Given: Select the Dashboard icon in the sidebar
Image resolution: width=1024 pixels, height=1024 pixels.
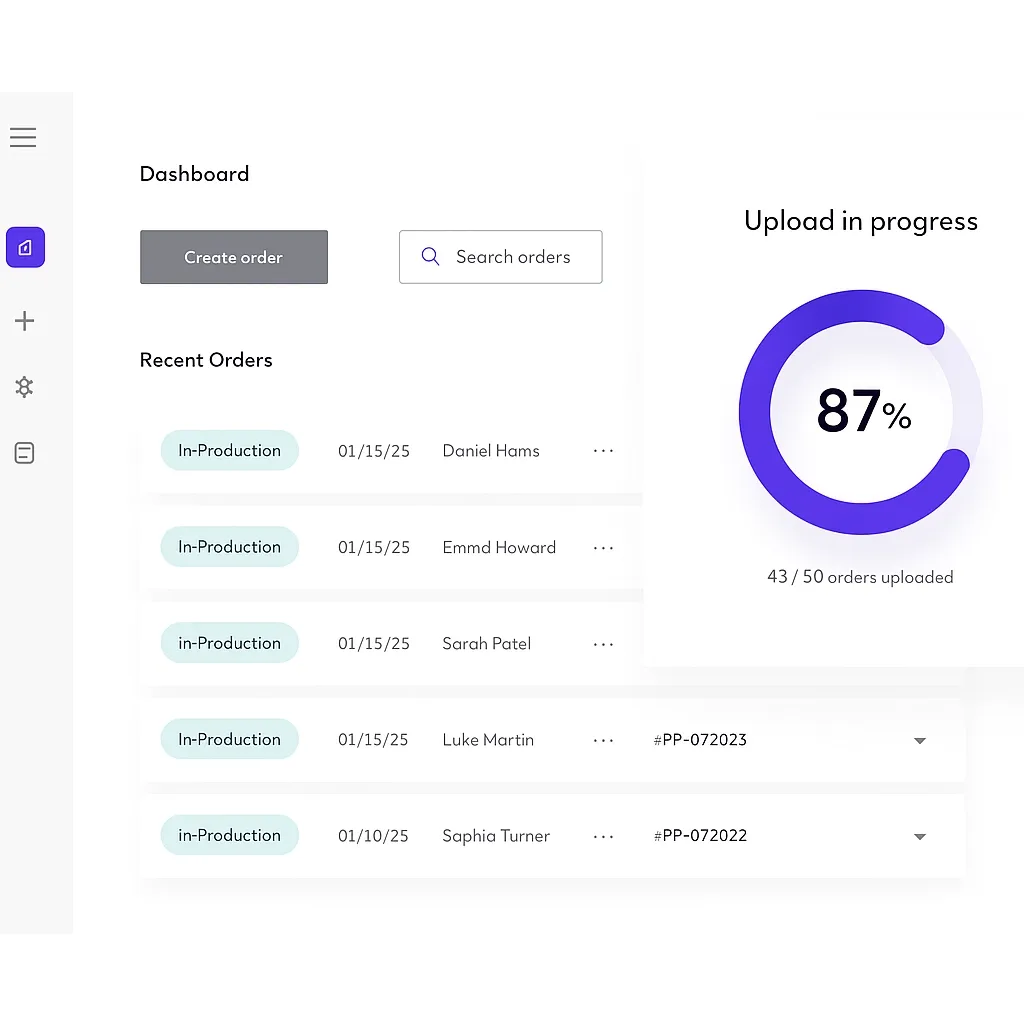Looking at the screenshot, I should (25, 247).
